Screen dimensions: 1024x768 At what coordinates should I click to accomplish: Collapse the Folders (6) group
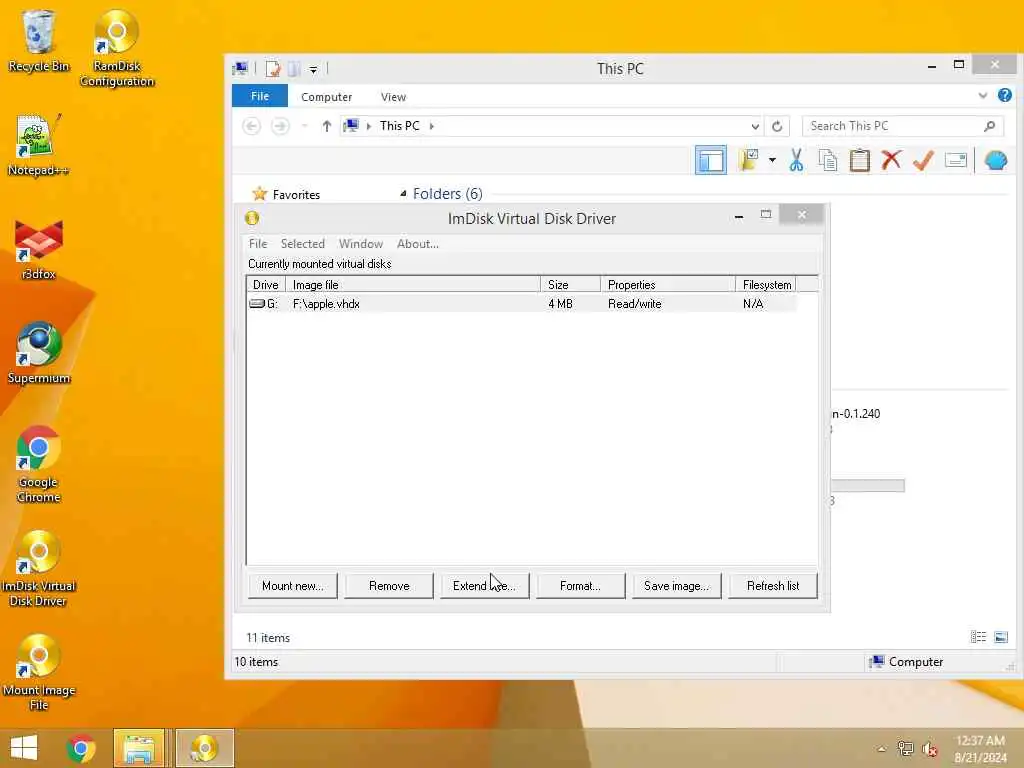tap(403, 193)
